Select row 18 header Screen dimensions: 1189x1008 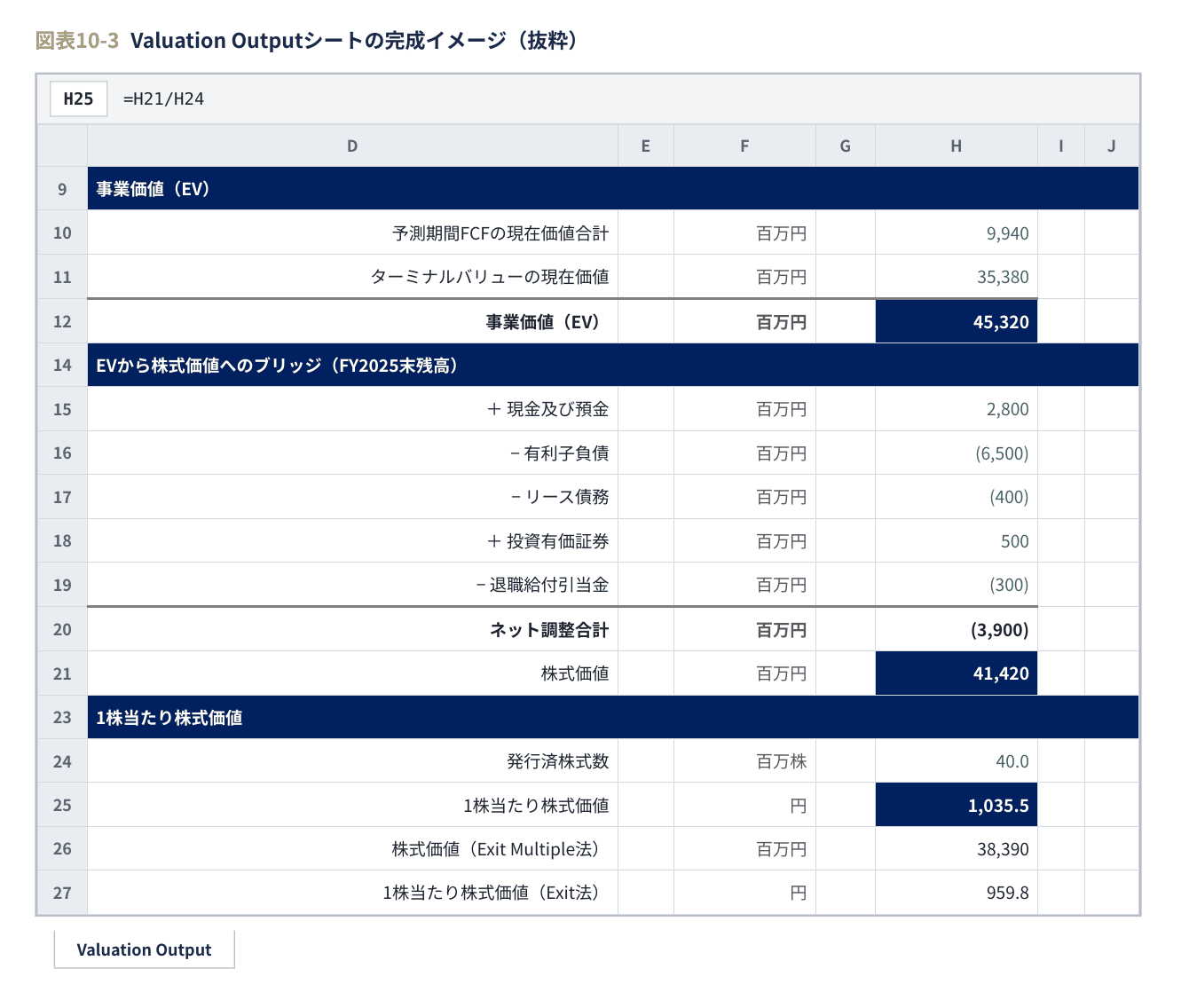pos(62,540)
